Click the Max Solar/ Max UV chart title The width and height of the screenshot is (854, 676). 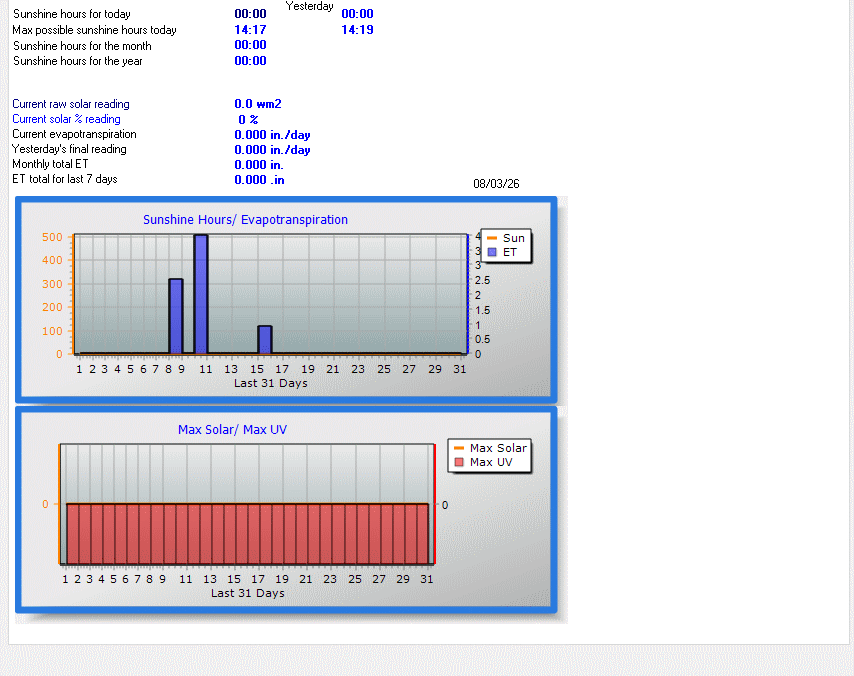click(232, 430)
